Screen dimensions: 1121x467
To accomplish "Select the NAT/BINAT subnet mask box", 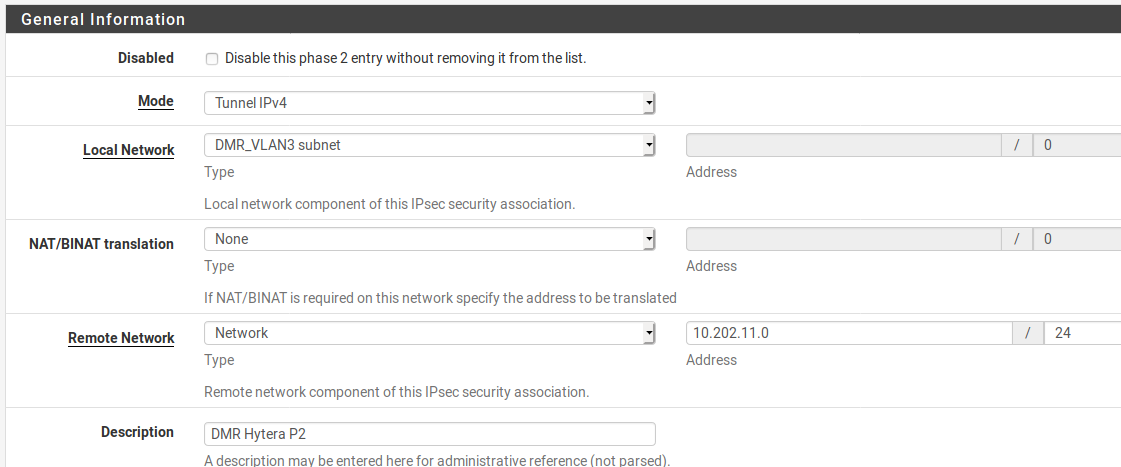I will (x=1077, y=239).
